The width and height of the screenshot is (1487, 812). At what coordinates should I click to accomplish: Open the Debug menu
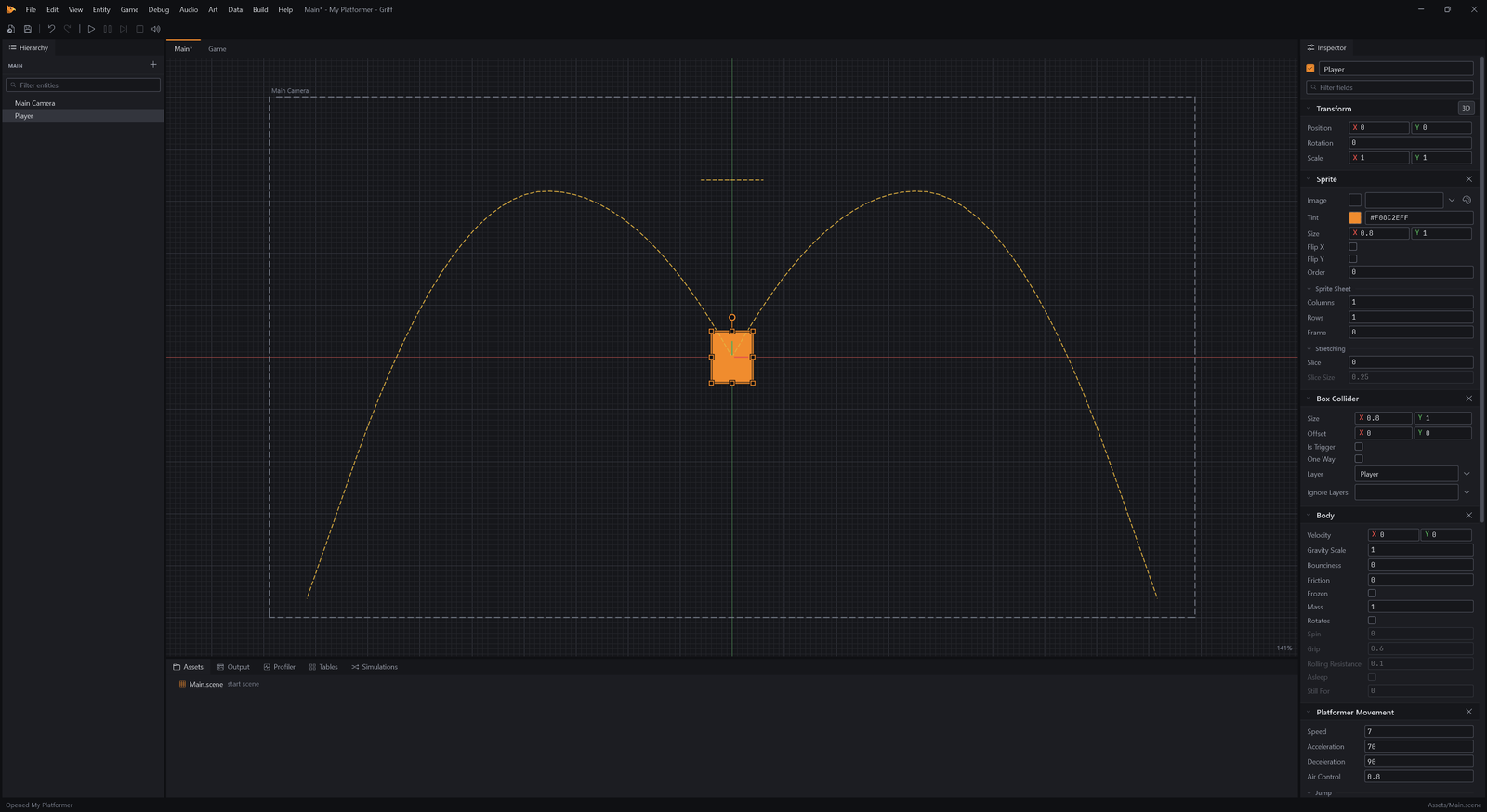[159, 9]
